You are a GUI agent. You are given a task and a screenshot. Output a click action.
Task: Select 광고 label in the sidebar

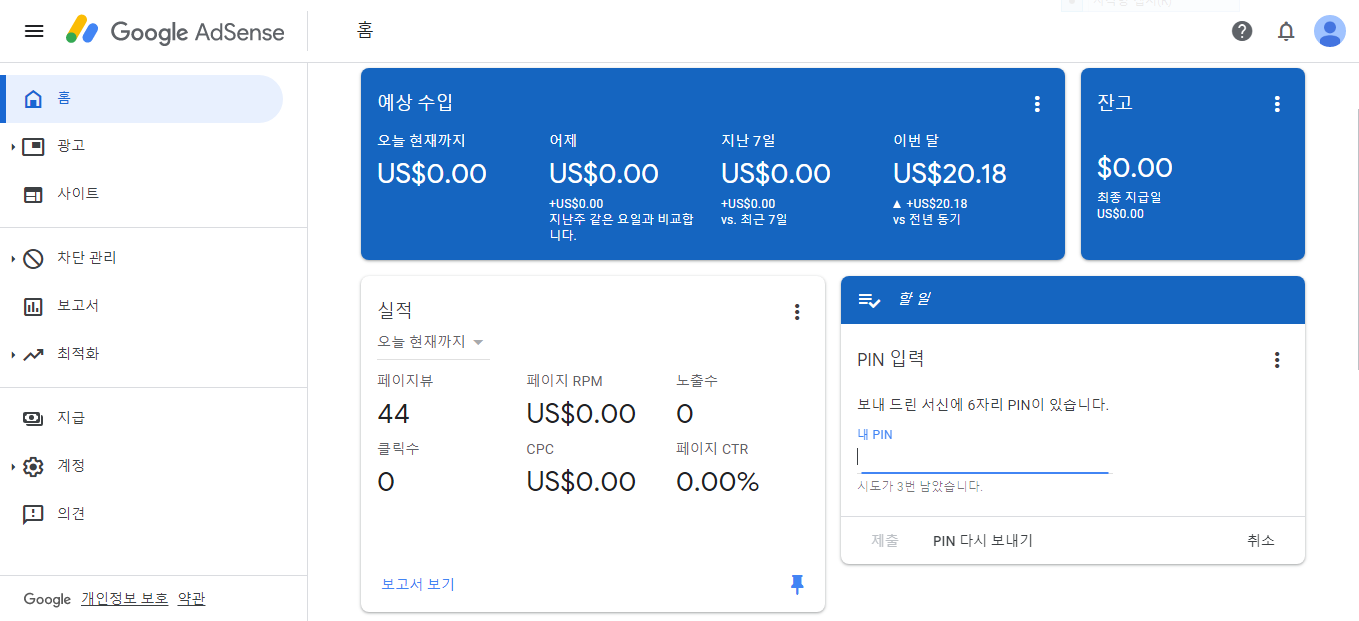(71, 146)
